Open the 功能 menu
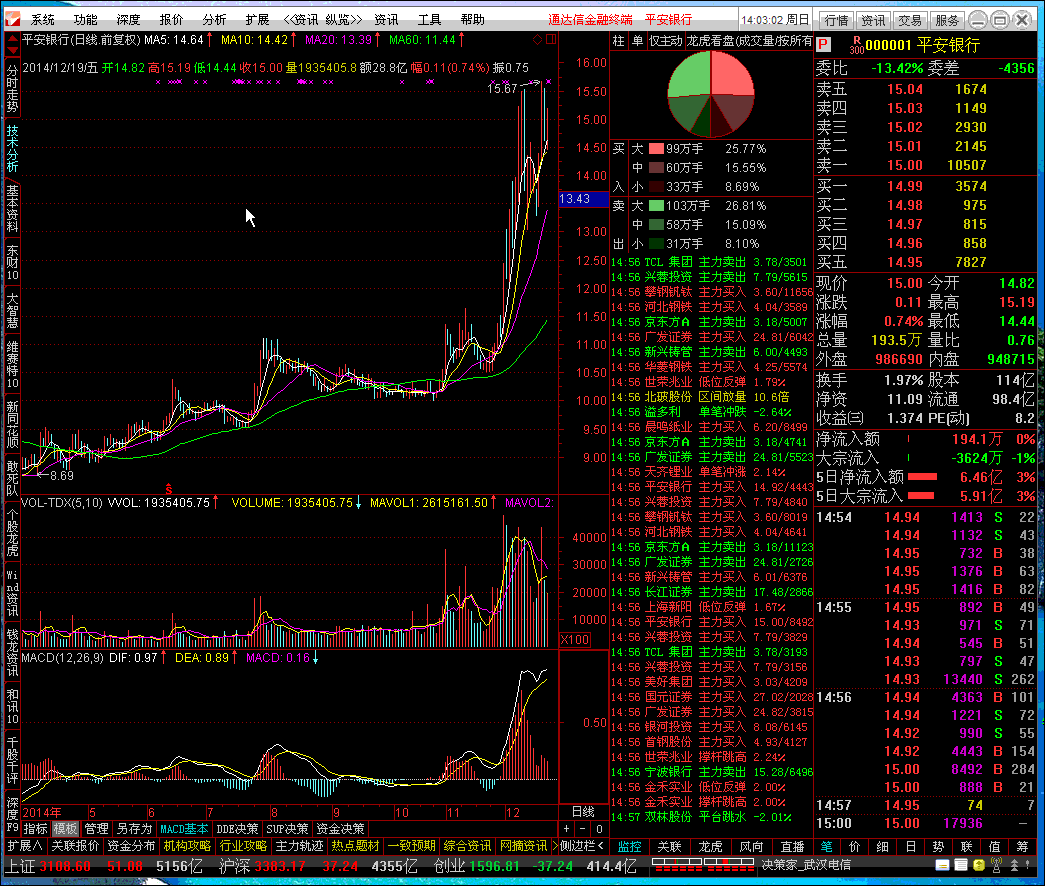This screenshot has height=886, width=1045. pyautogui.click(x=85, y=19)
